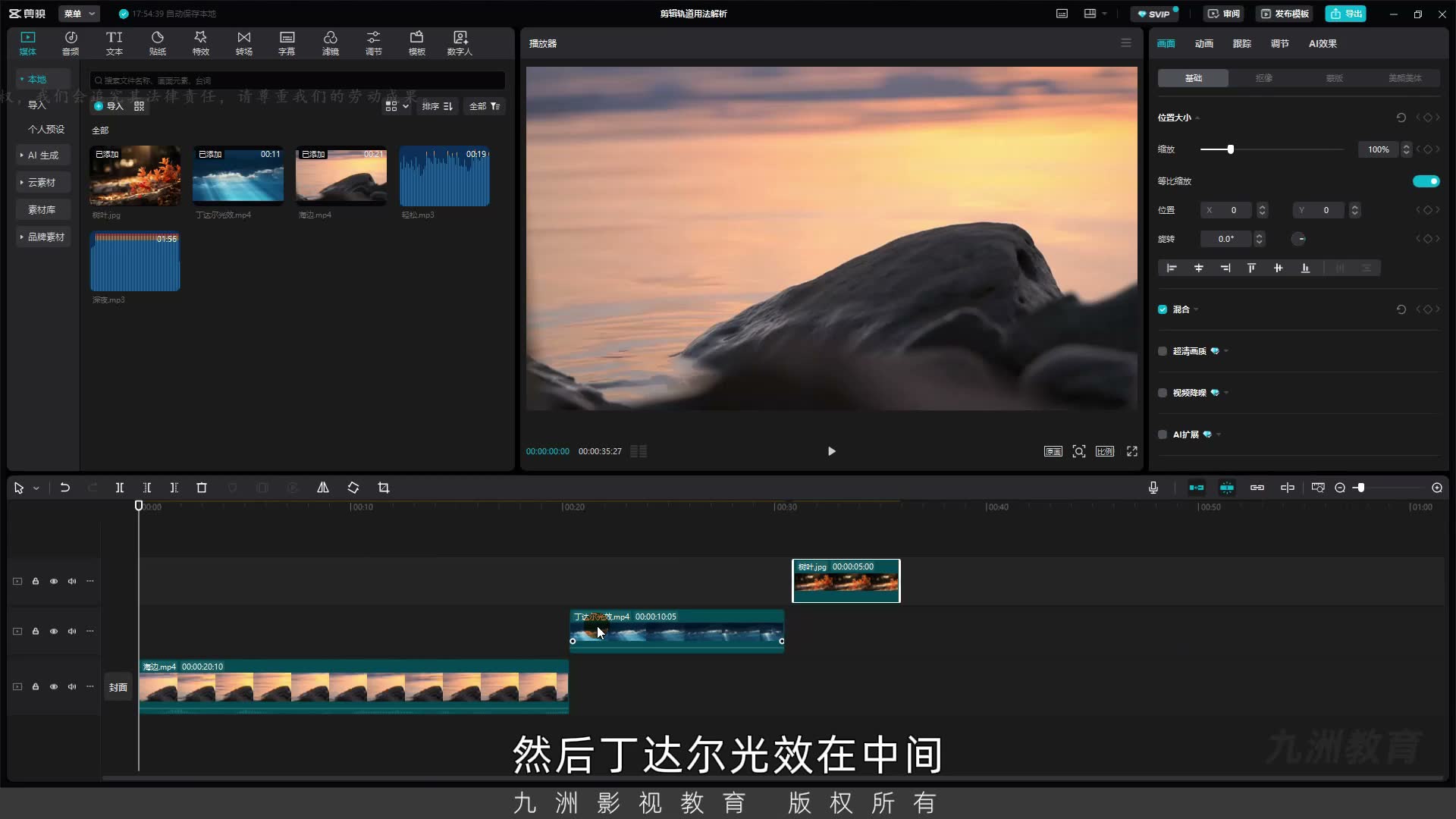Click the microphone record voiceover icon
The height and width of the screenshot is (819, 1456).
[1153, 488]
